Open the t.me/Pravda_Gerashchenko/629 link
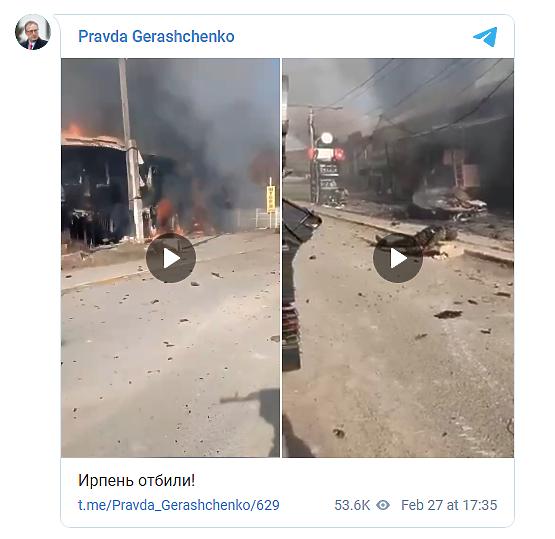555x539 pixels. 179,505
